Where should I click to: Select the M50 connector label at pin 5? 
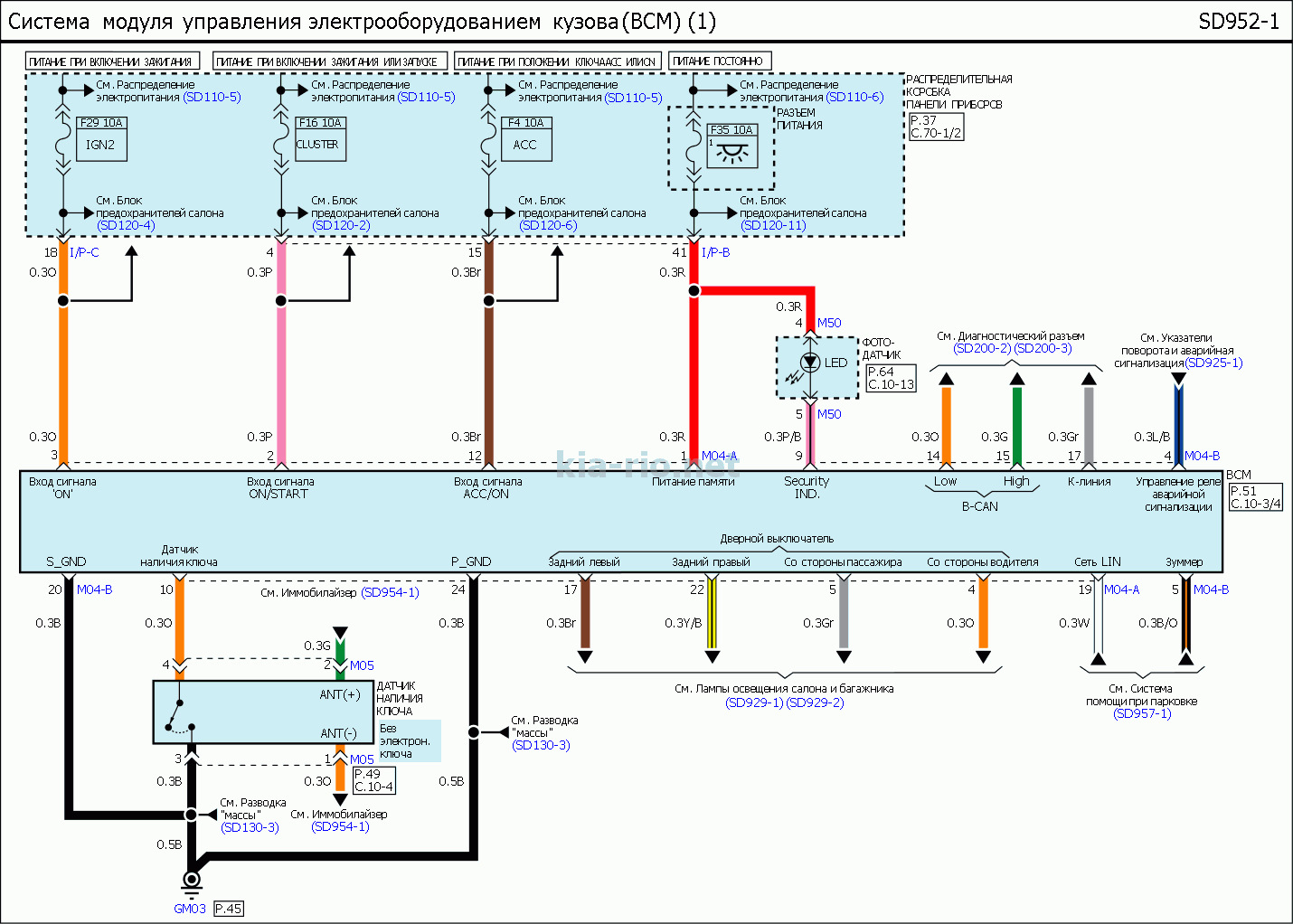coord(829,414)
